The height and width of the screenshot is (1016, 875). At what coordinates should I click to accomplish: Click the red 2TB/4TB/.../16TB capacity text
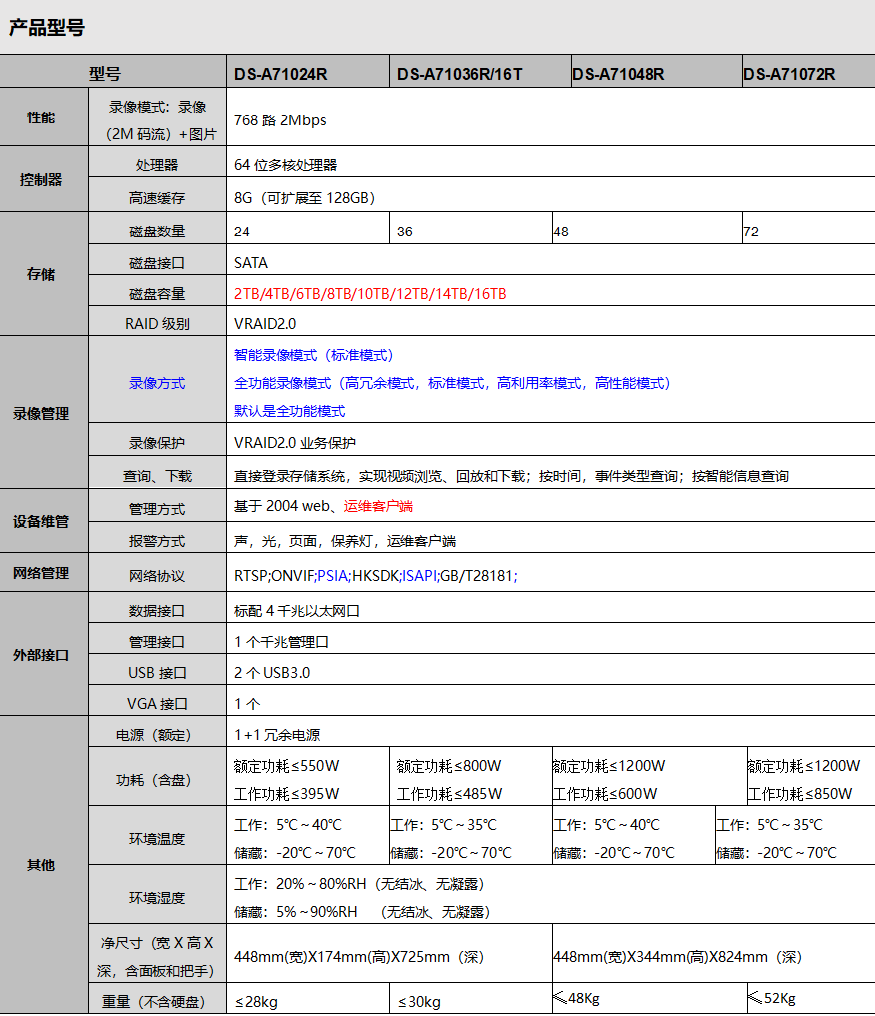tap(370, 294)
